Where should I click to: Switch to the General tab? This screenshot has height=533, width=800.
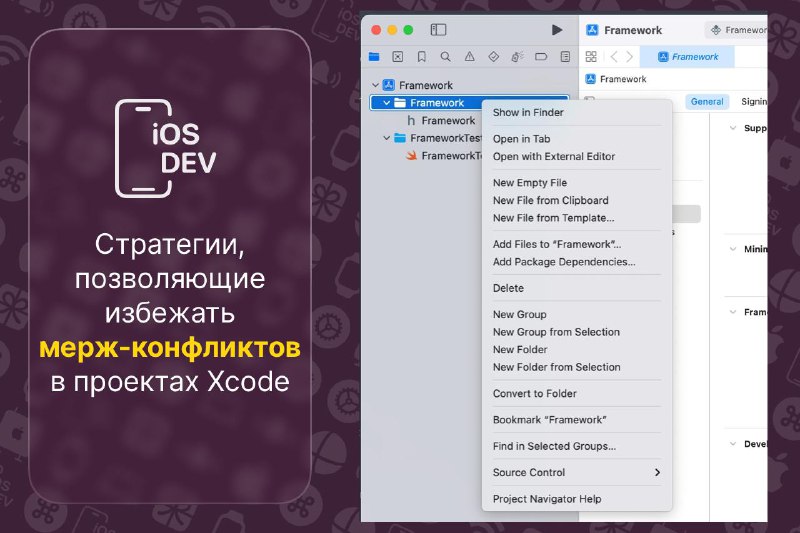pos(707,101)
